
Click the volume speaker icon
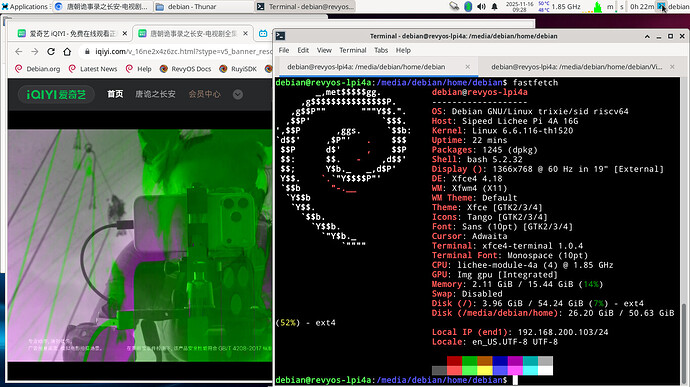click(481, 7)
